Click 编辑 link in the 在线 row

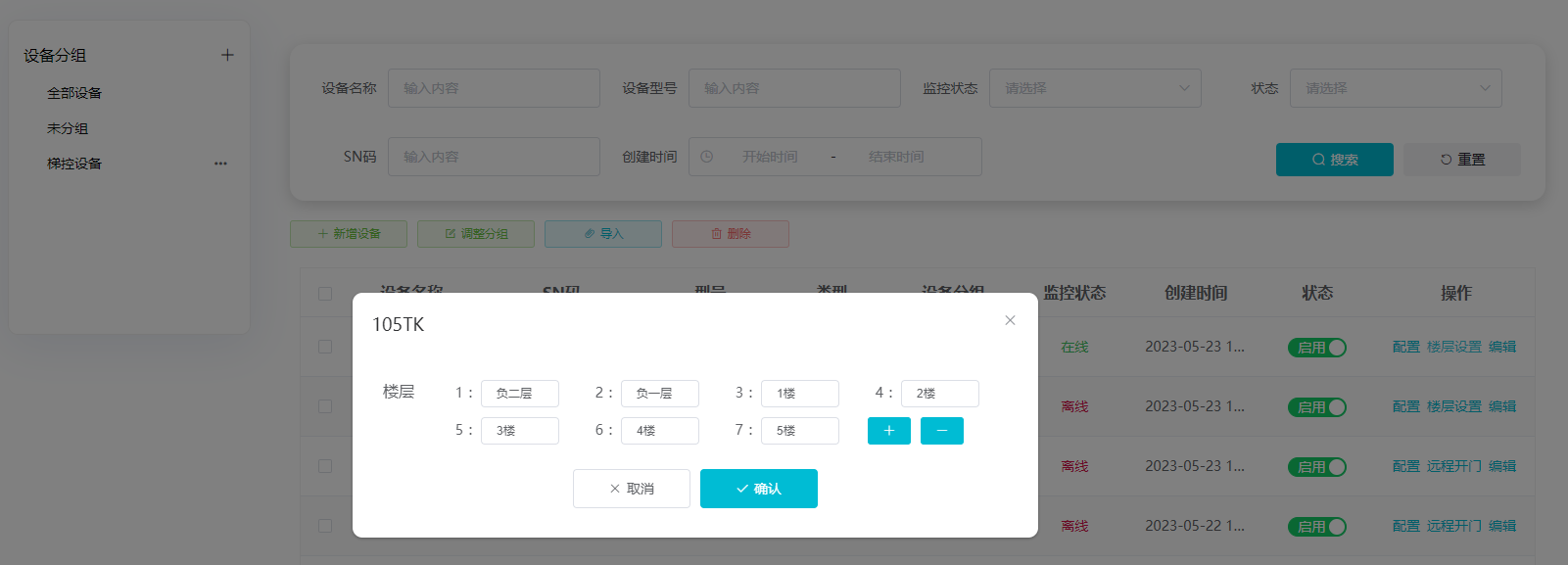coord(1502,347)
